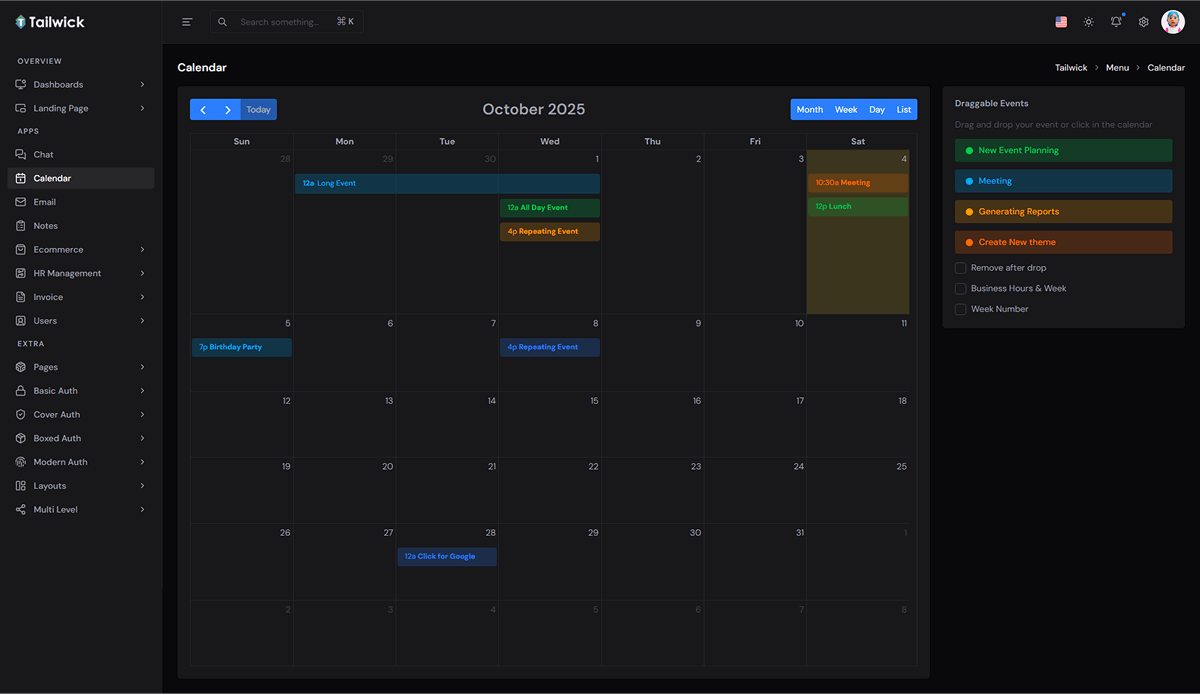Open settings via the gear icon
1200x695 pixels.
coord(1144,22)
